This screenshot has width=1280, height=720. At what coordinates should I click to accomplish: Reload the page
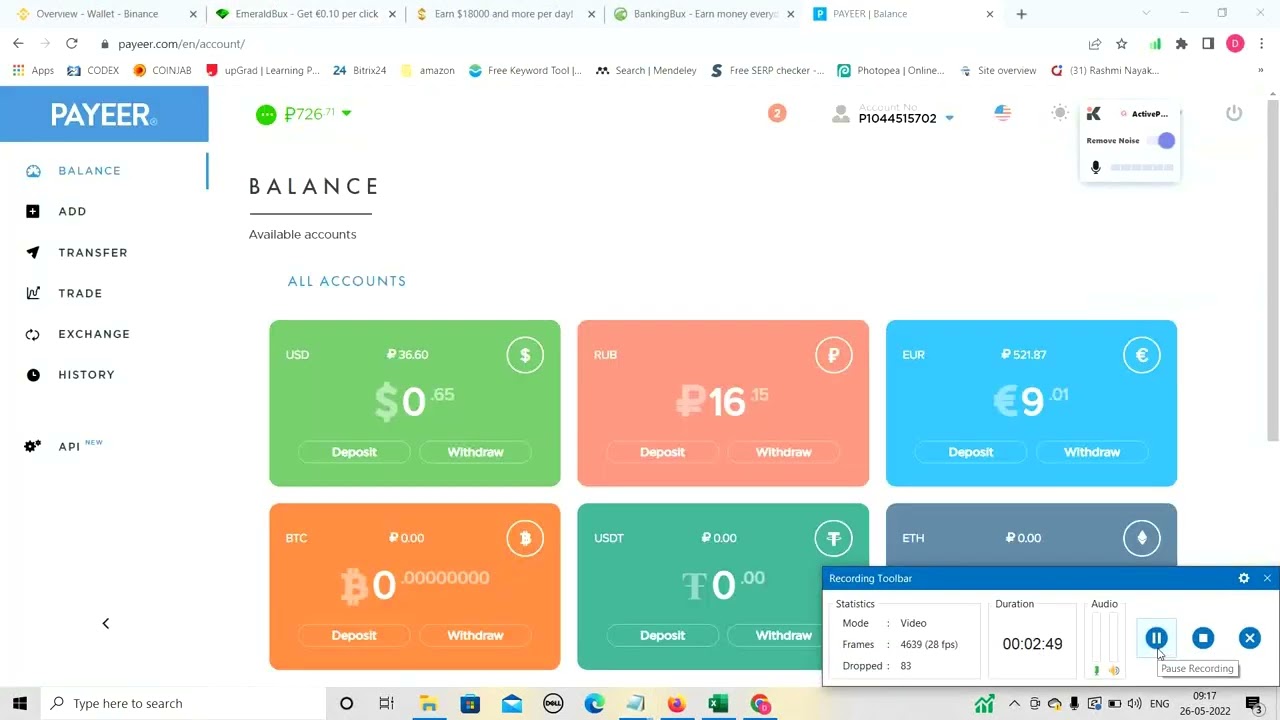[71, 44]
